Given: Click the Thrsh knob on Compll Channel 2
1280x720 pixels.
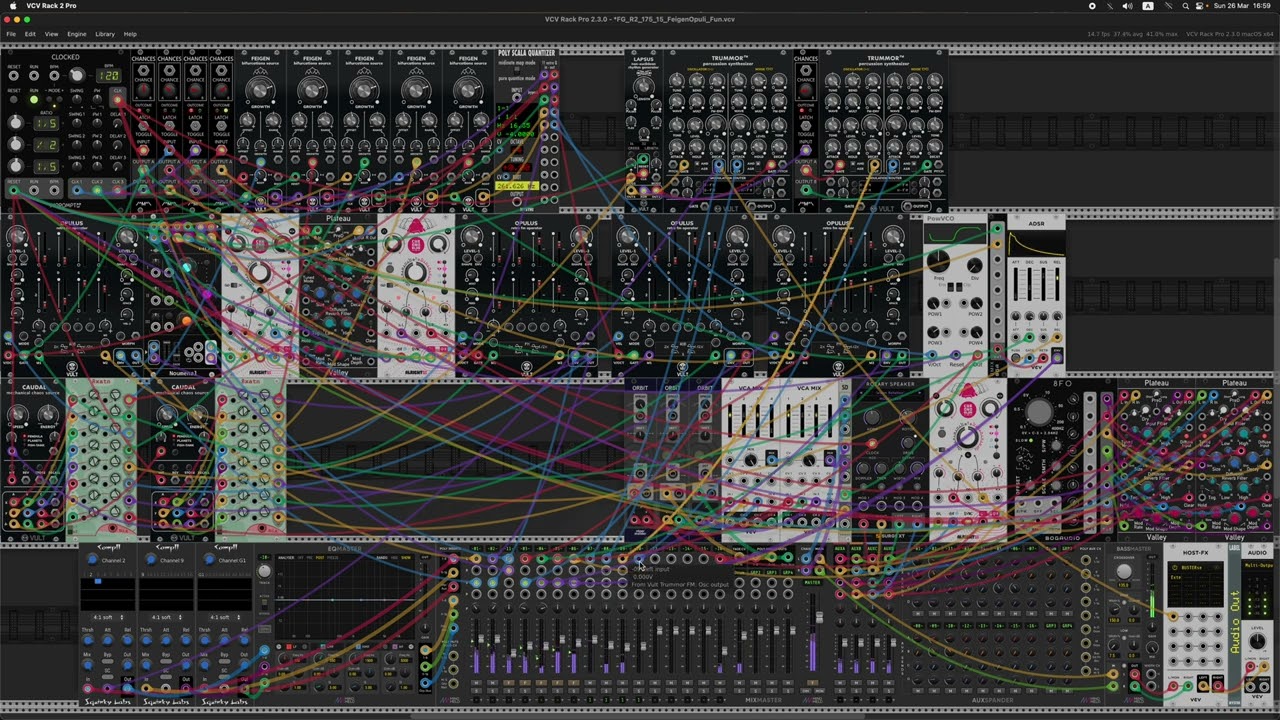Looking at the screenshot, I should (x=88, y=640).
